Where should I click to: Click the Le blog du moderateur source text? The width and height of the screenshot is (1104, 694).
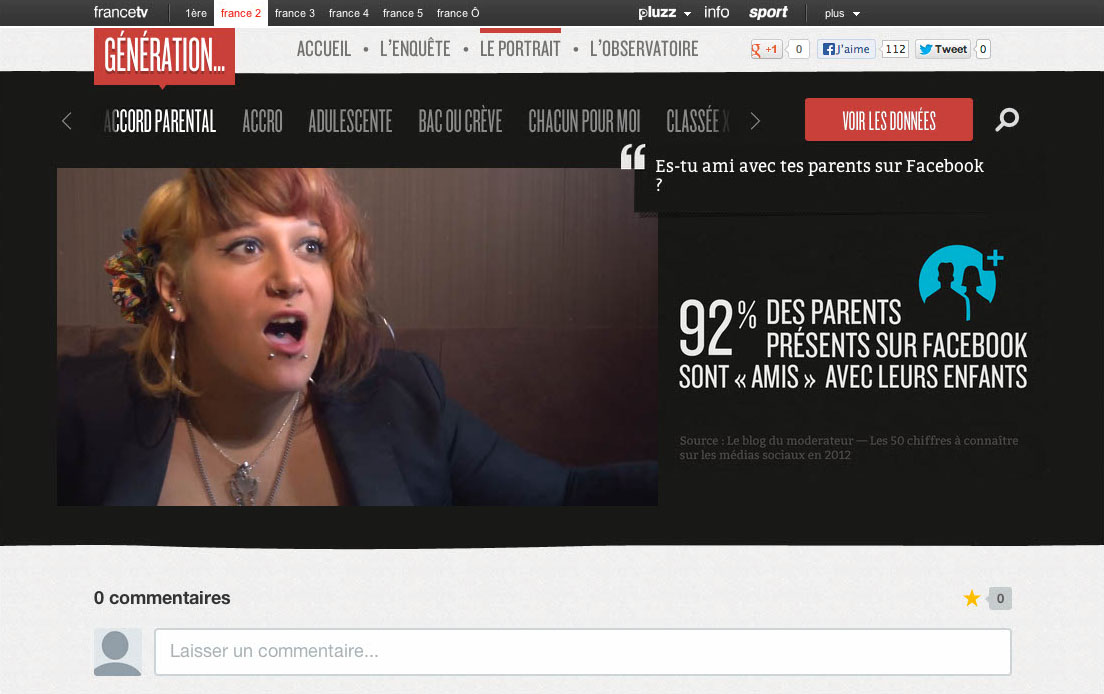tap(848, 448)
